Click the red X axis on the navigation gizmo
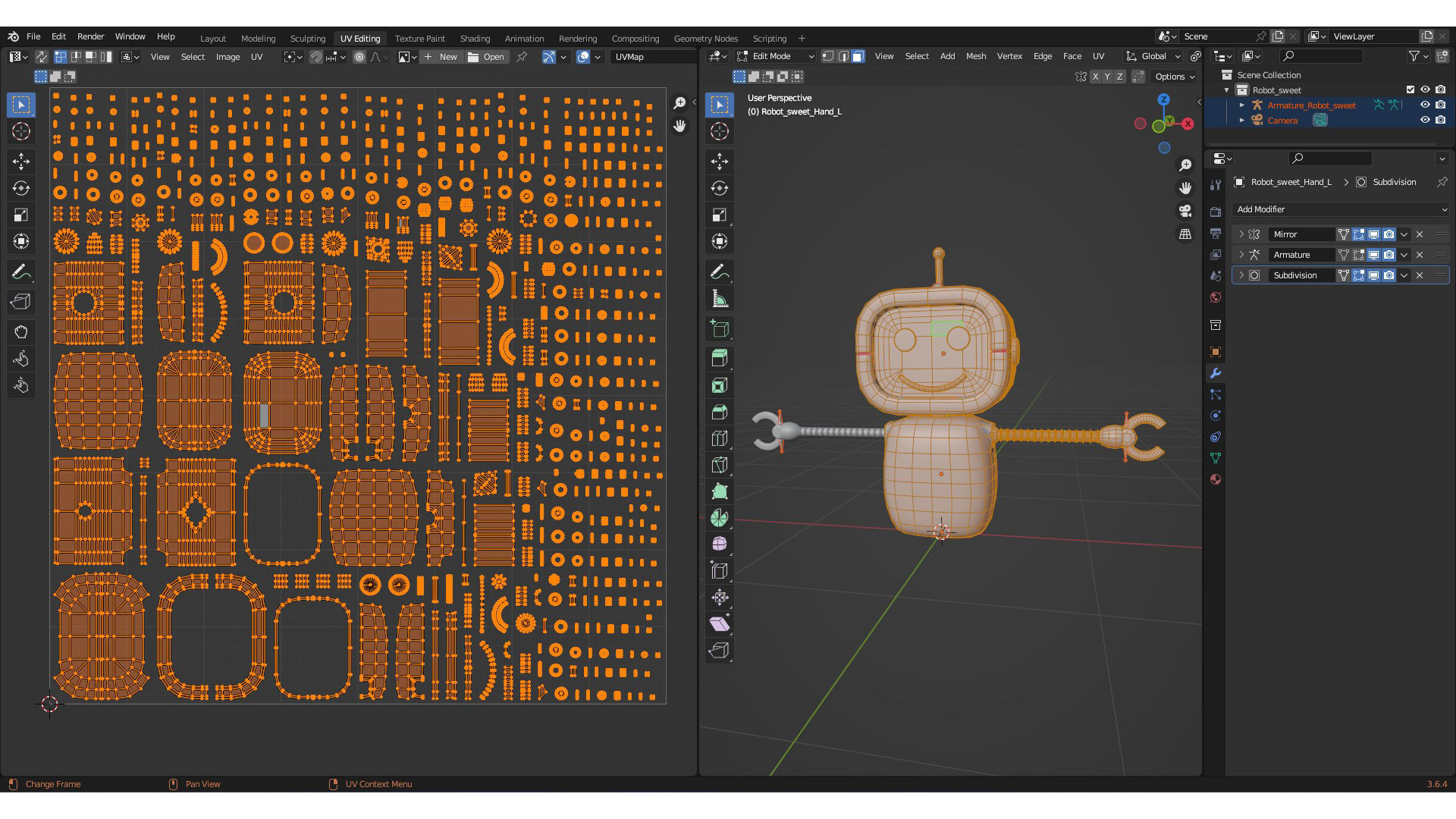1456x819 pixels. [1188, 124]
